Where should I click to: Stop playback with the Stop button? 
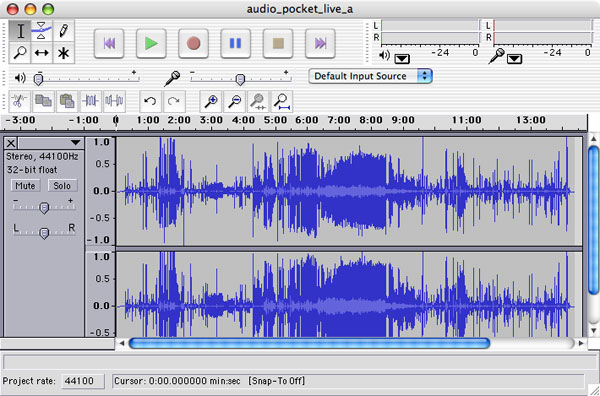[278, 43]
